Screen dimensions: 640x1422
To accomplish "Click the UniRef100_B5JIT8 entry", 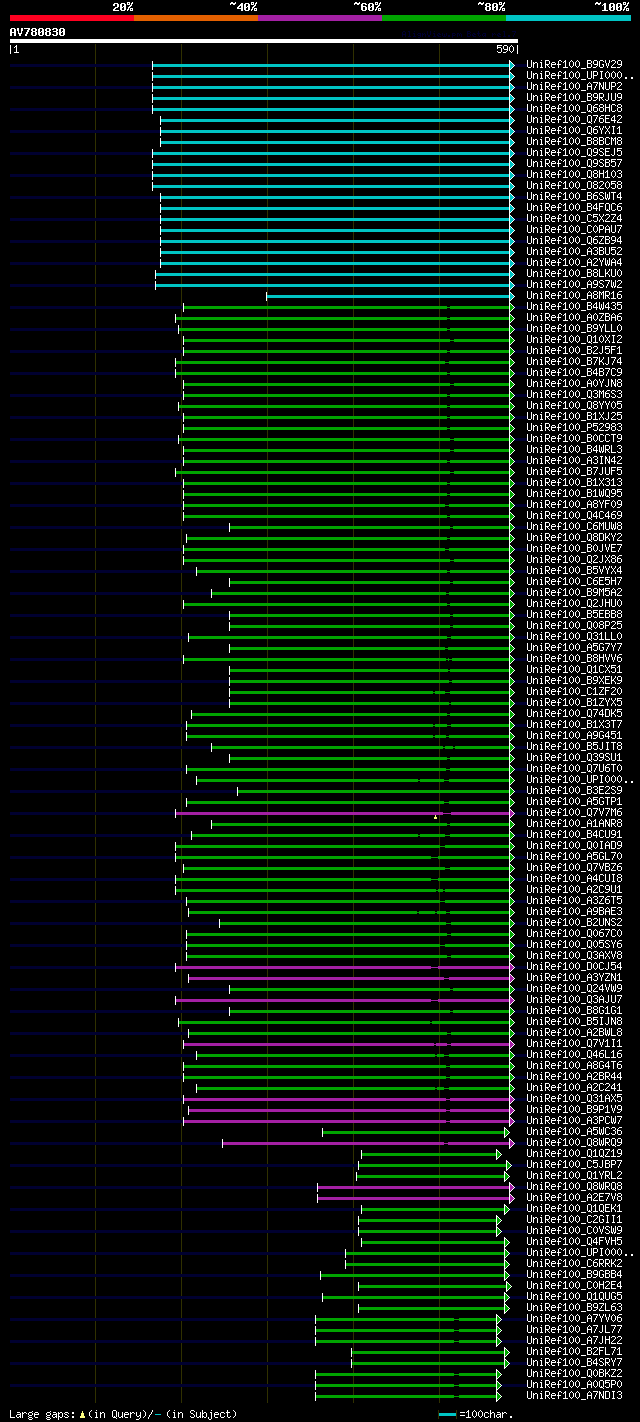I will point(575,746).
